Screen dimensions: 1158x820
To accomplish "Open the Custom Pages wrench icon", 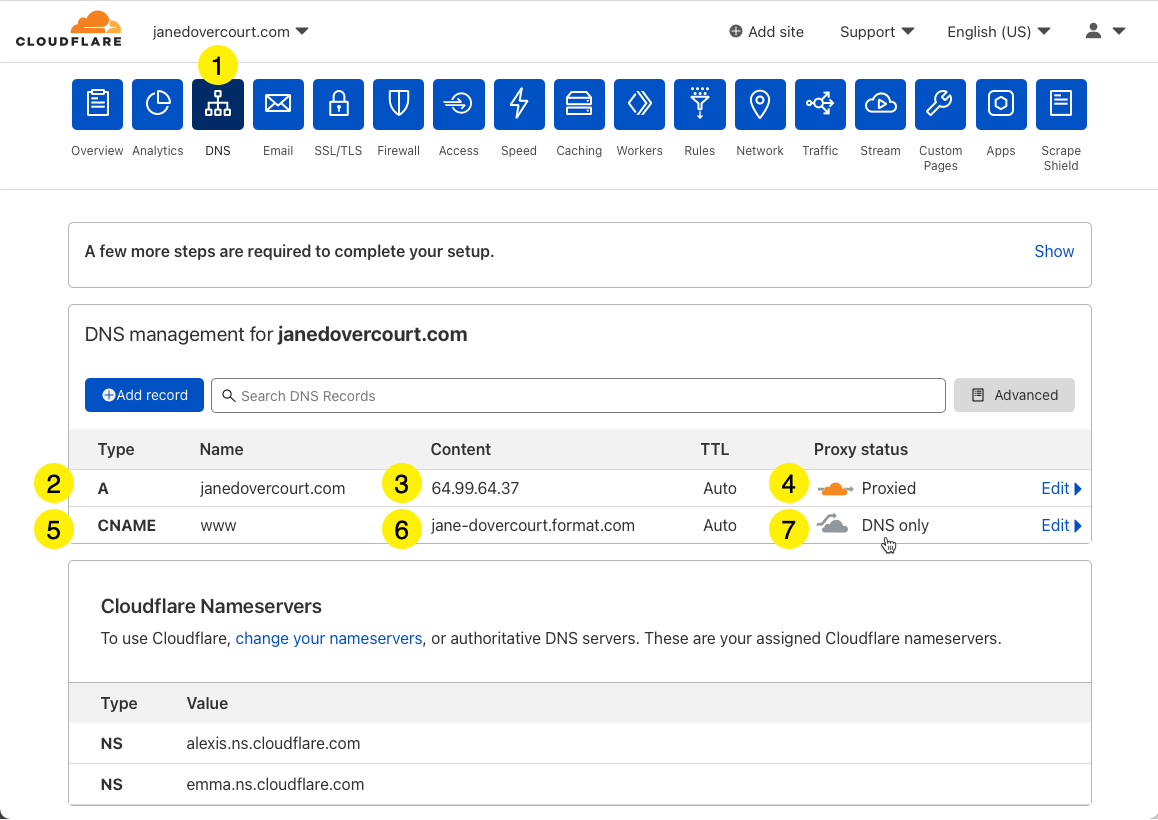I will click(940, 104).
